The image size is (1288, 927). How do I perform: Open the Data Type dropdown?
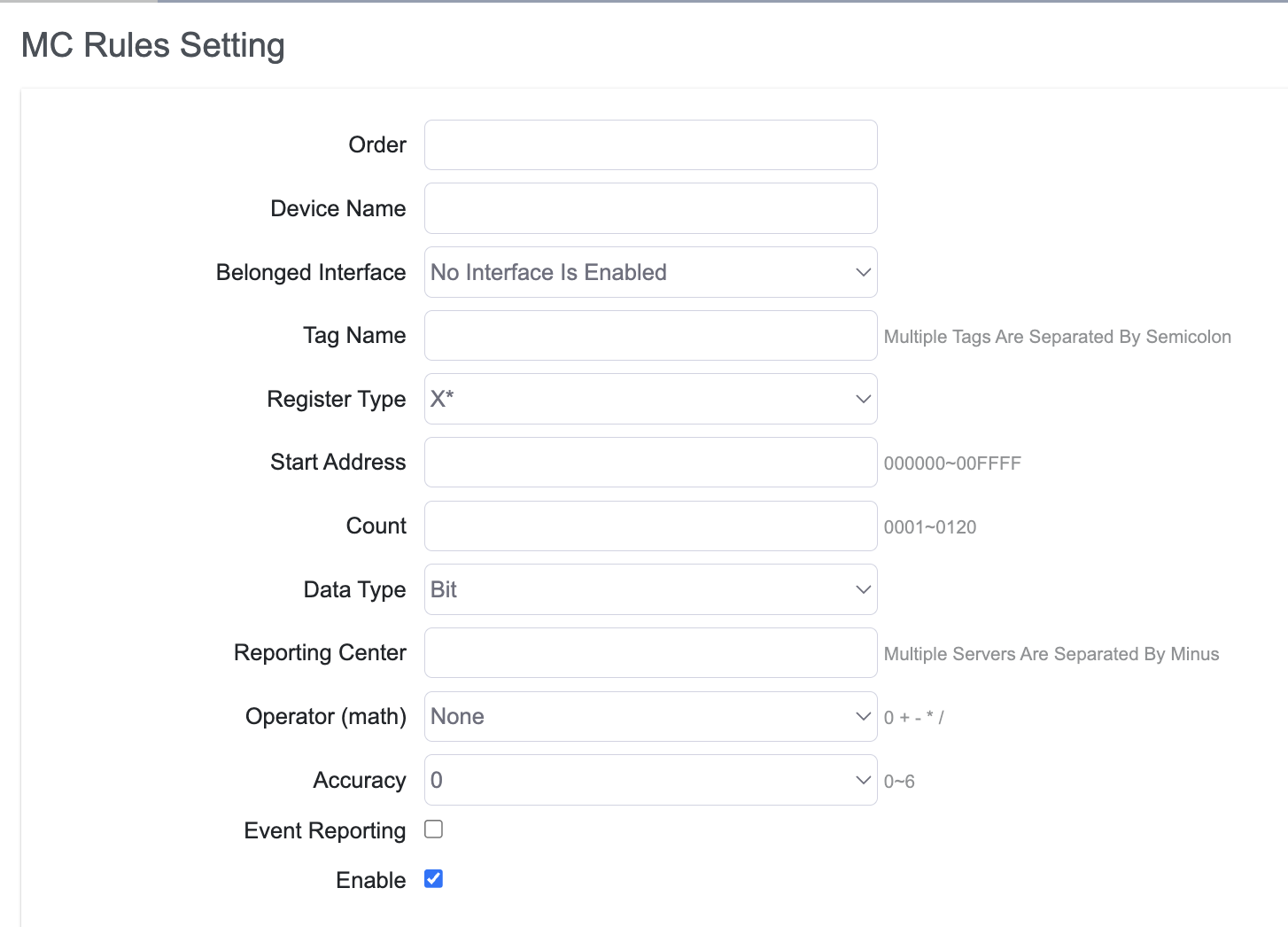(x=650, y=589)
